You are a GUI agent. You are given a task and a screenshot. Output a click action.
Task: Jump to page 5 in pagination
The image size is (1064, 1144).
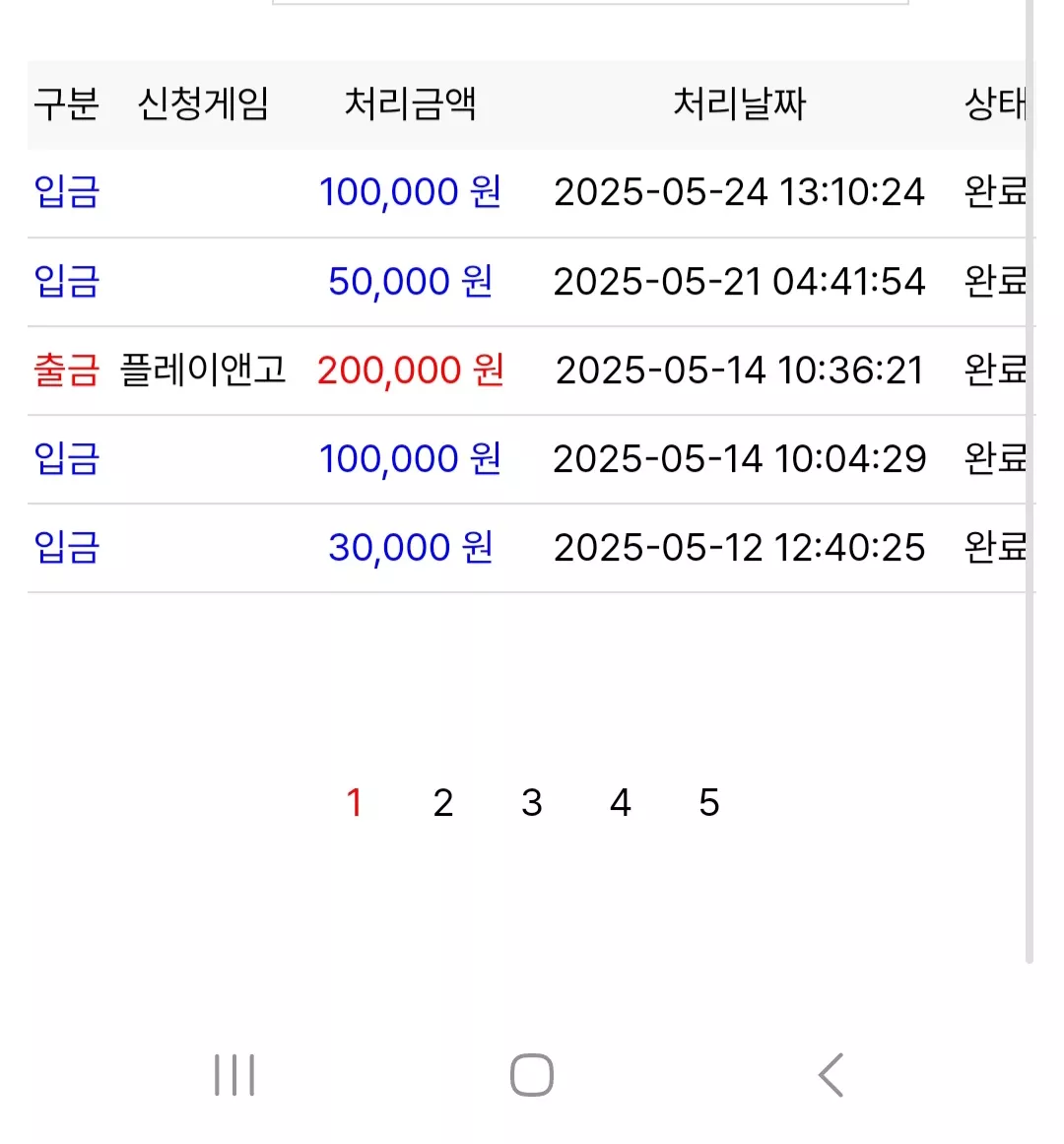(709, 802)
